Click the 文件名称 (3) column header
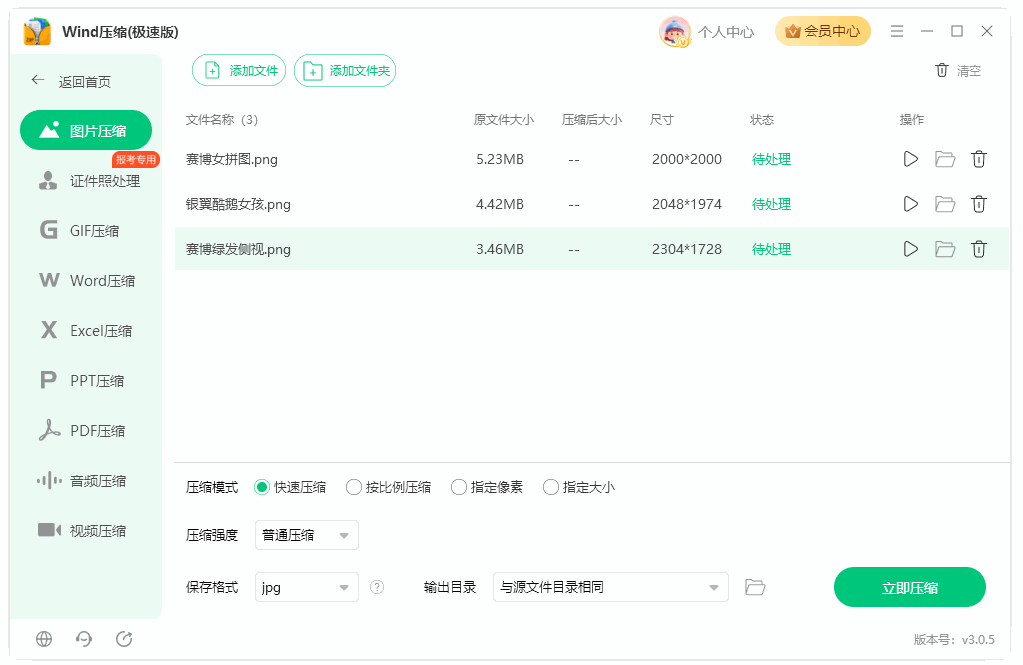This screenshot has width=1023, height=665. [x=222, y=119]
